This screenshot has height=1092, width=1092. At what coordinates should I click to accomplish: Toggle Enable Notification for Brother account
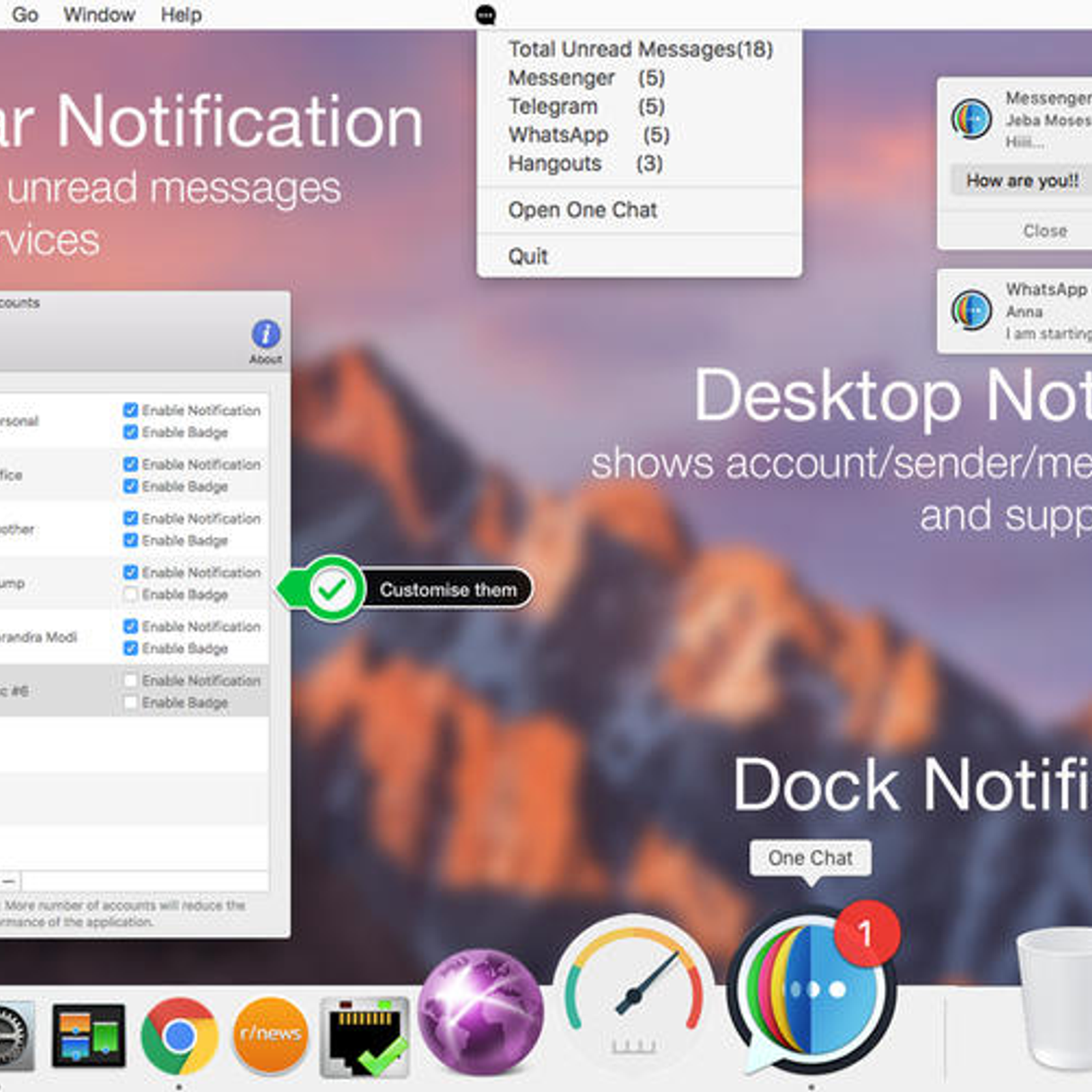(130, 518)
